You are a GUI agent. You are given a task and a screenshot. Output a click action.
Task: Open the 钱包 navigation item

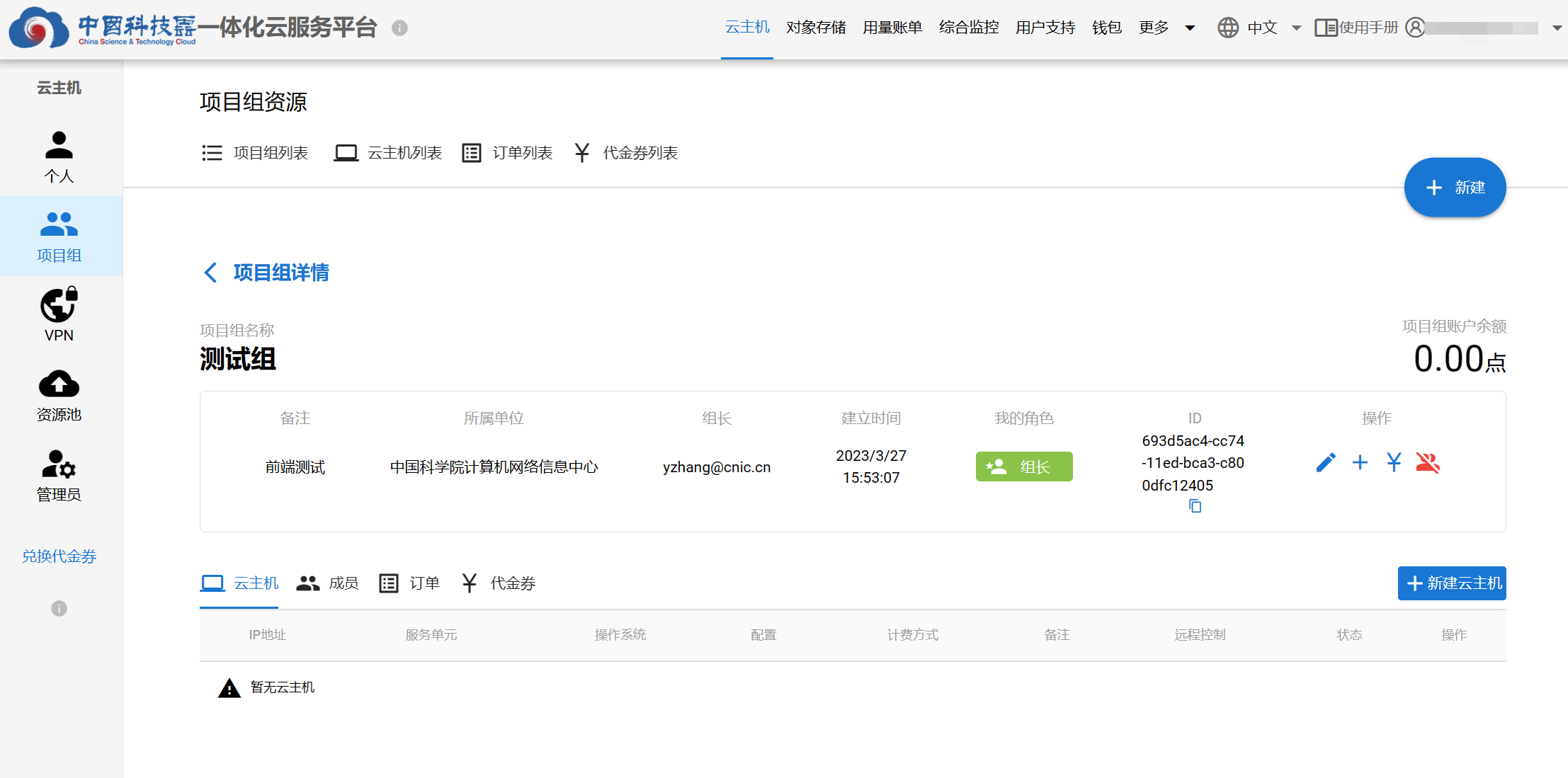pos(1107,28)
